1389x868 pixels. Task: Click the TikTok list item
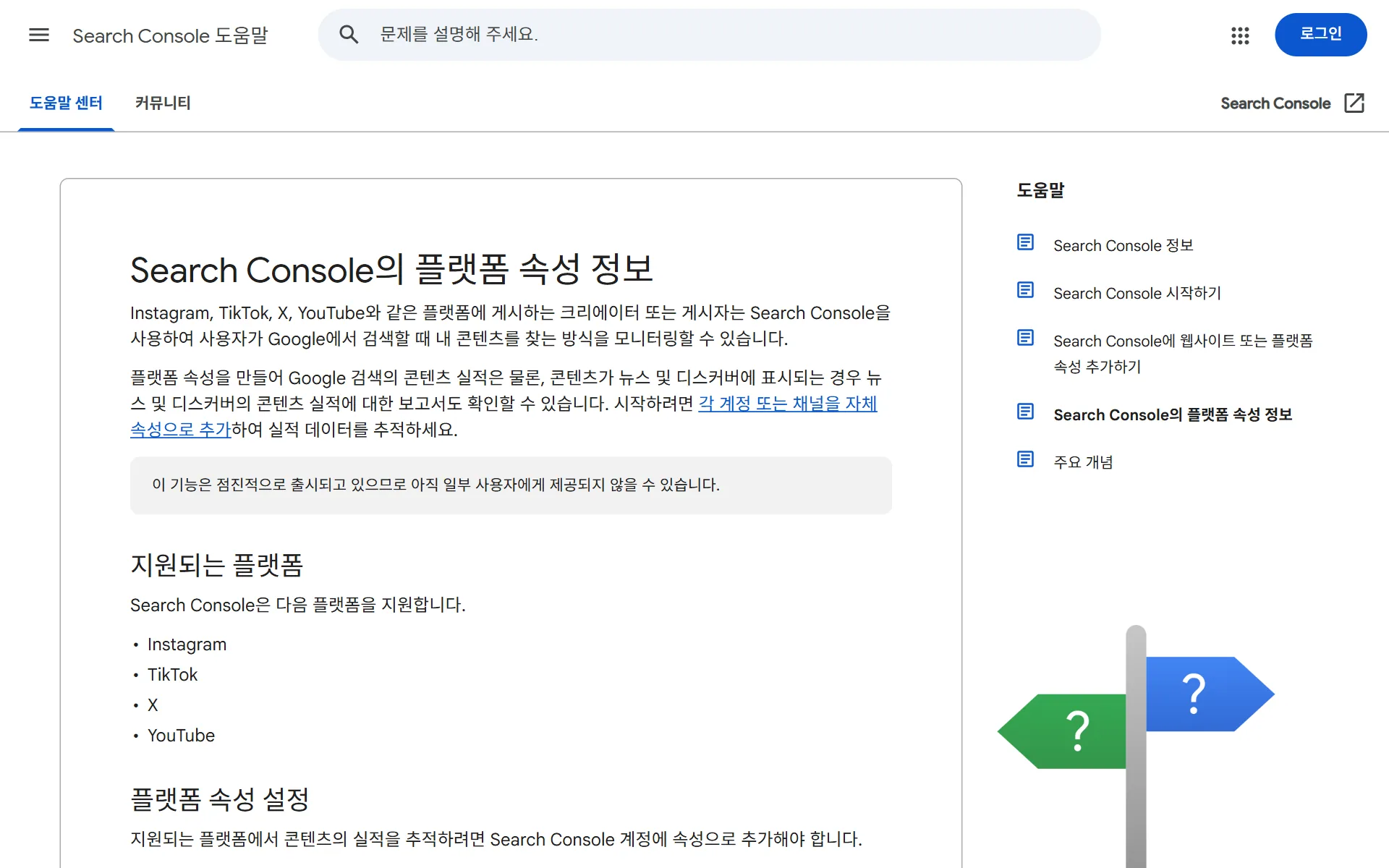tap(172, 675)
